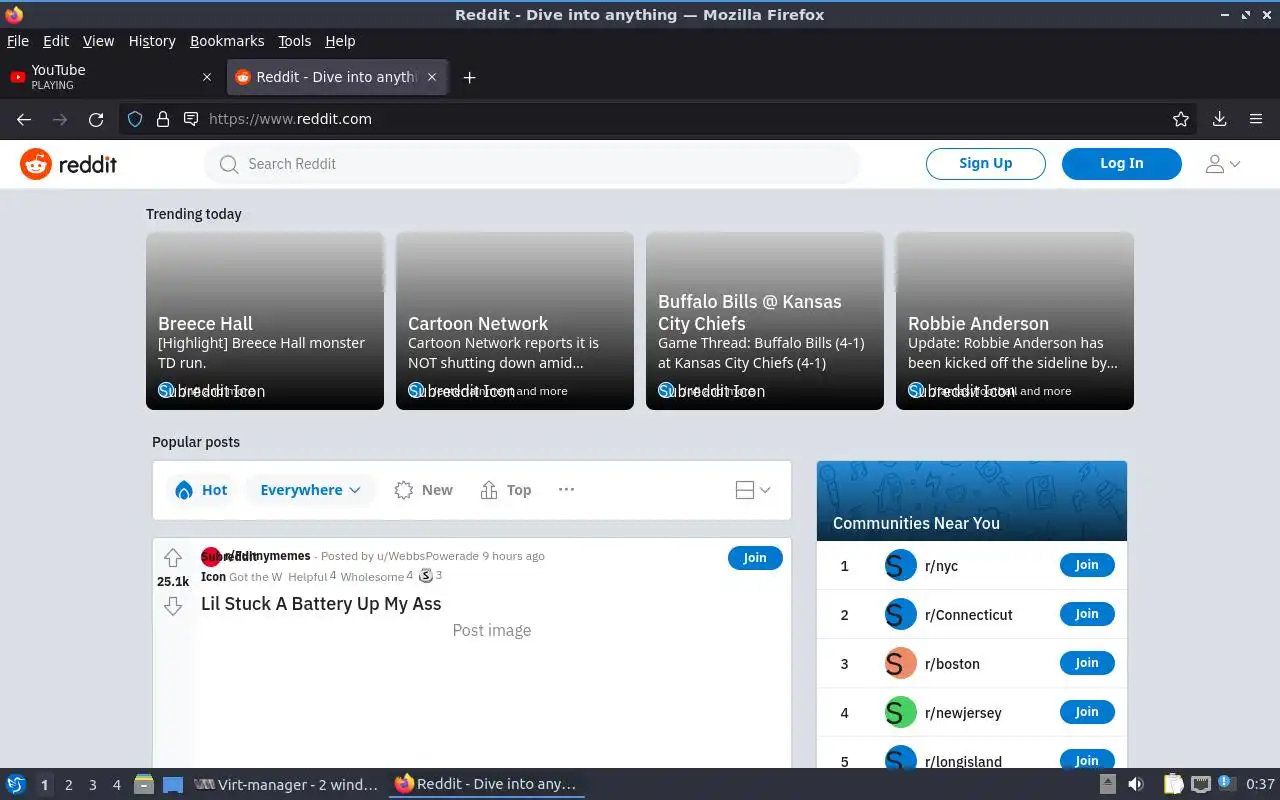The height and width of the screenshot is (800, 1280).
Task: Open a new tab with the plus button
Action: 469,77
